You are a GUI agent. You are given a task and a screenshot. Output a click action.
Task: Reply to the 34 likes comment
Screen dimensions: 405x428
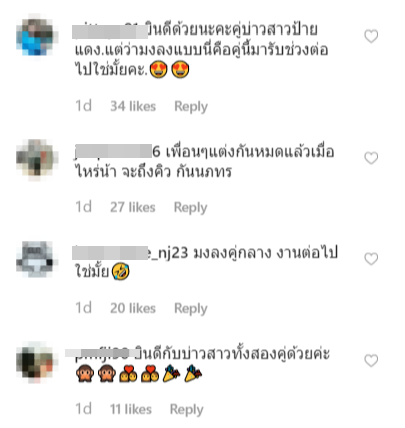191,107
